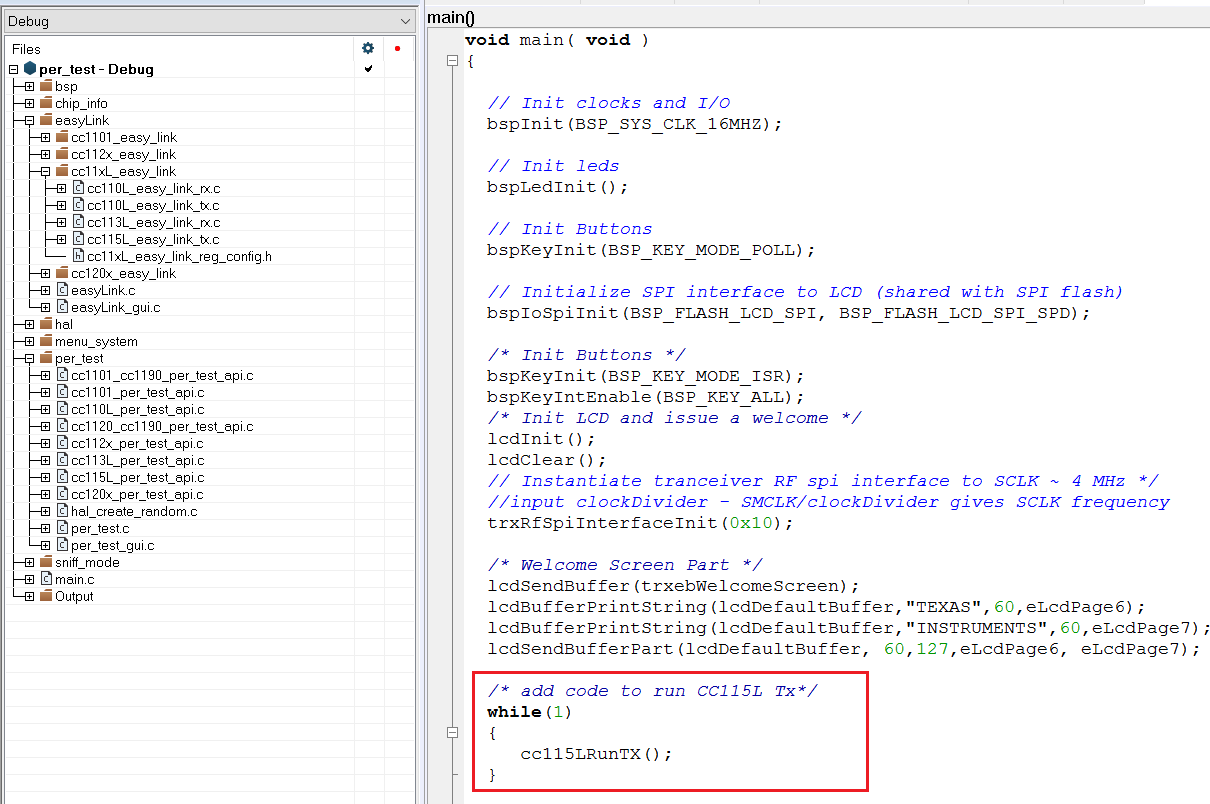Select file cc1120_cc1190_per_test_api.c
1210x804 pixels.
162,426
